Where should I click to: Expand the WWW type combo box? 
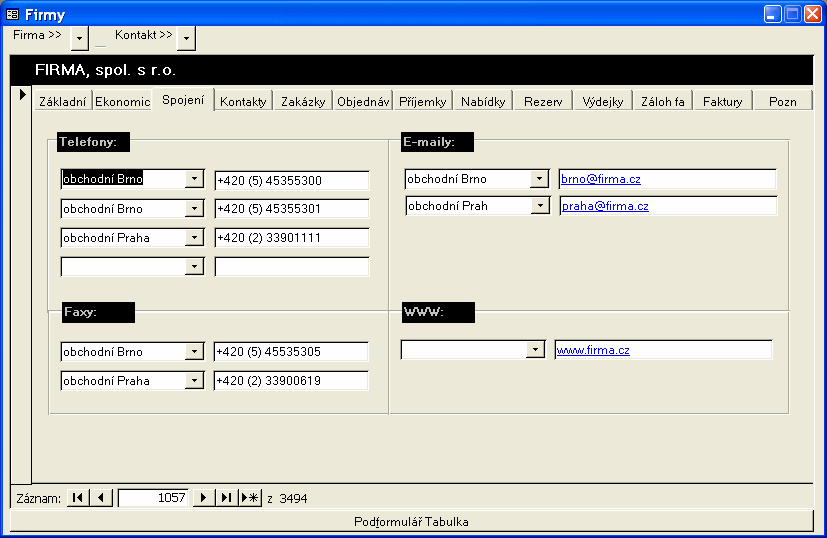[x=537, y=350]
